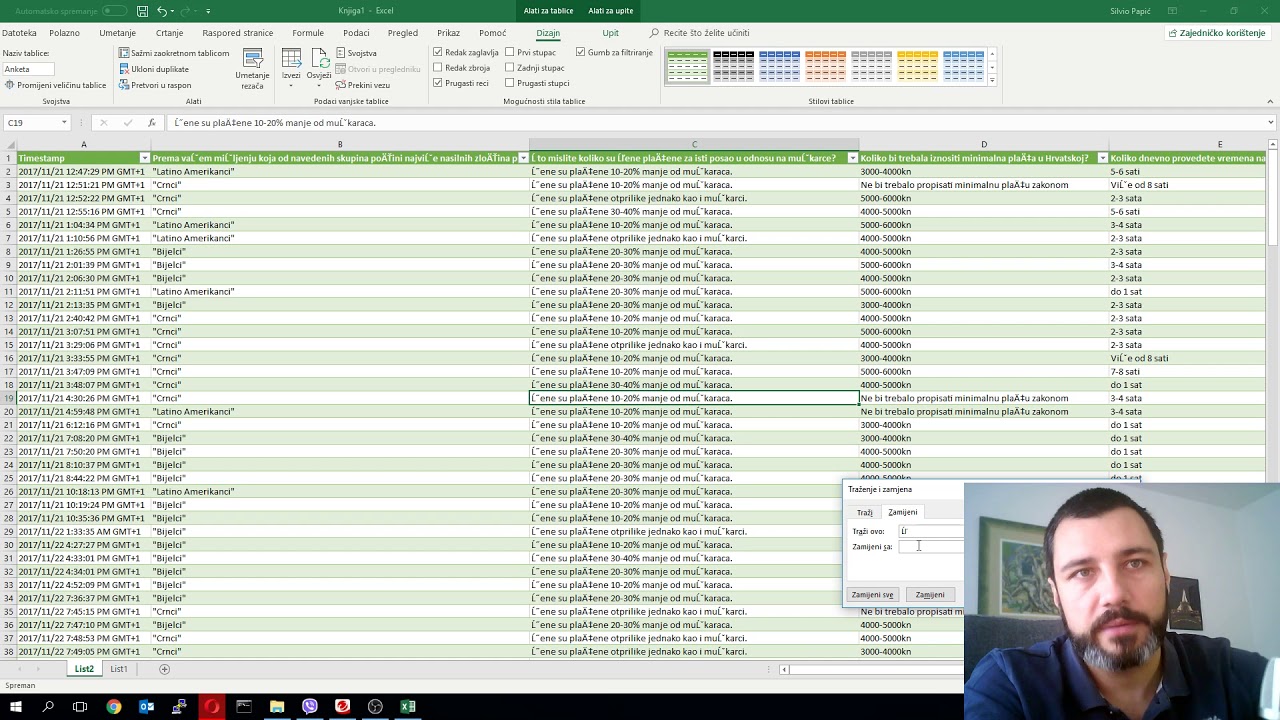Open Timestamp column filter dropdown
Screen dimensions: 1280x720
click(144, 158)
